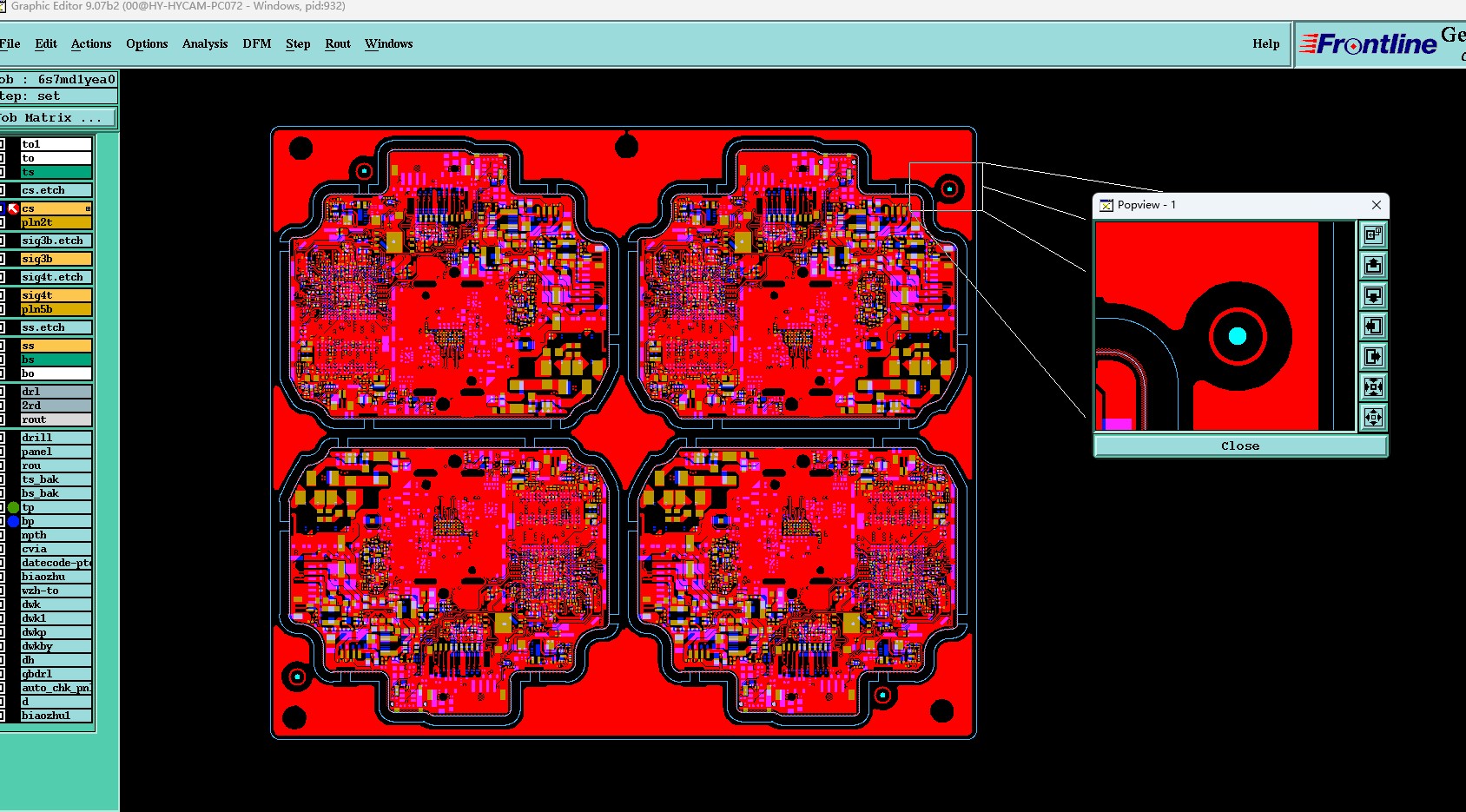Viewport: 1466px width, 812px height.
Task: Toggle the checkbox for layer ss
Action: [x=2, y=346]
